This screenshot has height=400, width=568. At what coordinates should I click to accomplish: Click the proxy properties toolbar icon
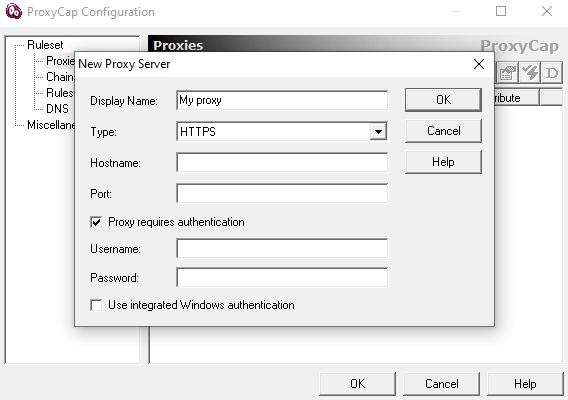(x=507, y=73)
